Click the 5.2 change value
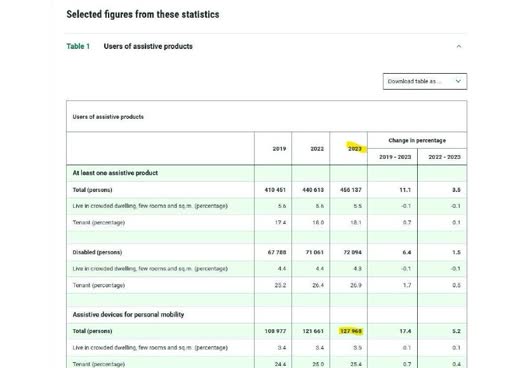Screen dimensions: 520x368 456,331
